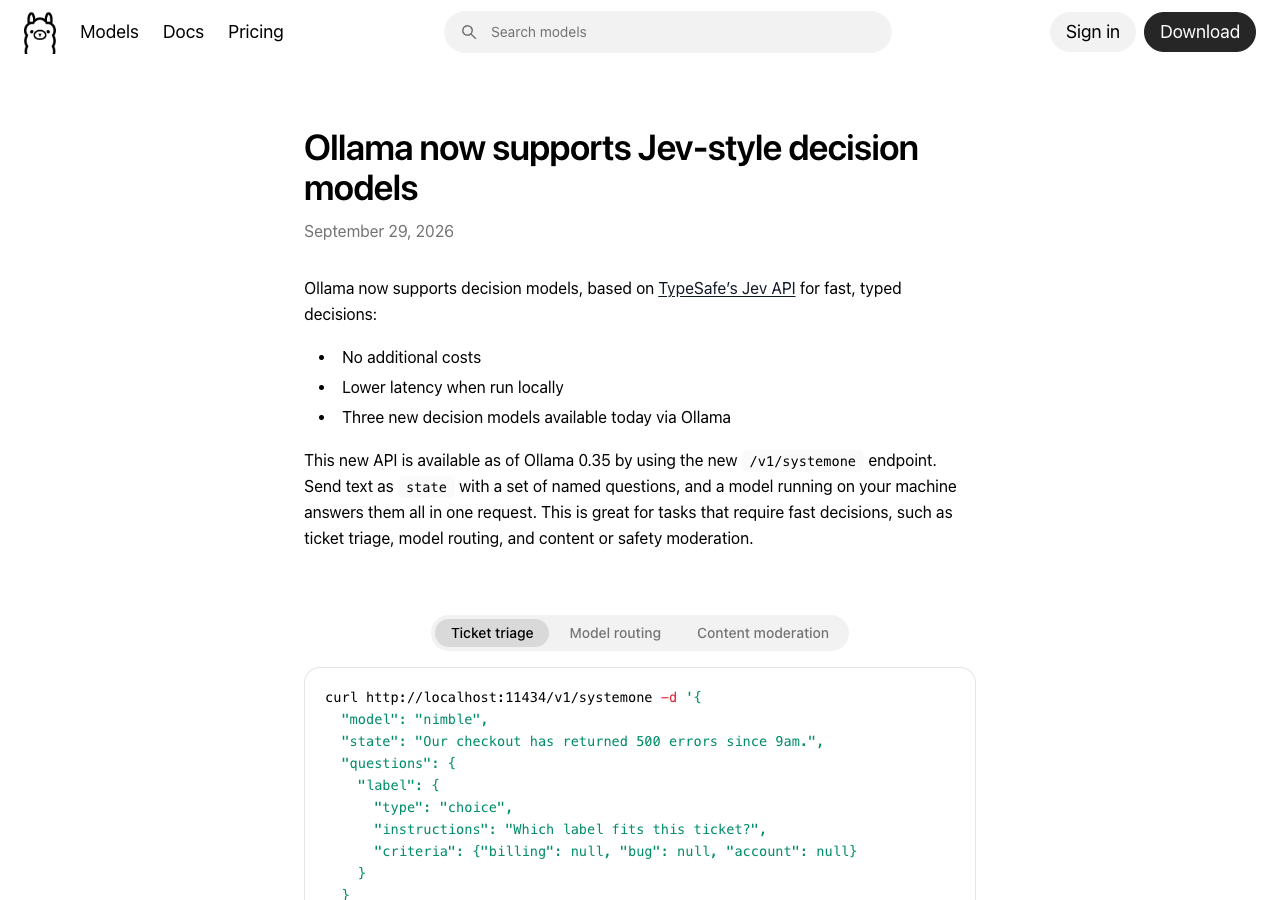Click the "model": "nimble" code line
This screenshot has height=900, width=1280.
[415, 719]
